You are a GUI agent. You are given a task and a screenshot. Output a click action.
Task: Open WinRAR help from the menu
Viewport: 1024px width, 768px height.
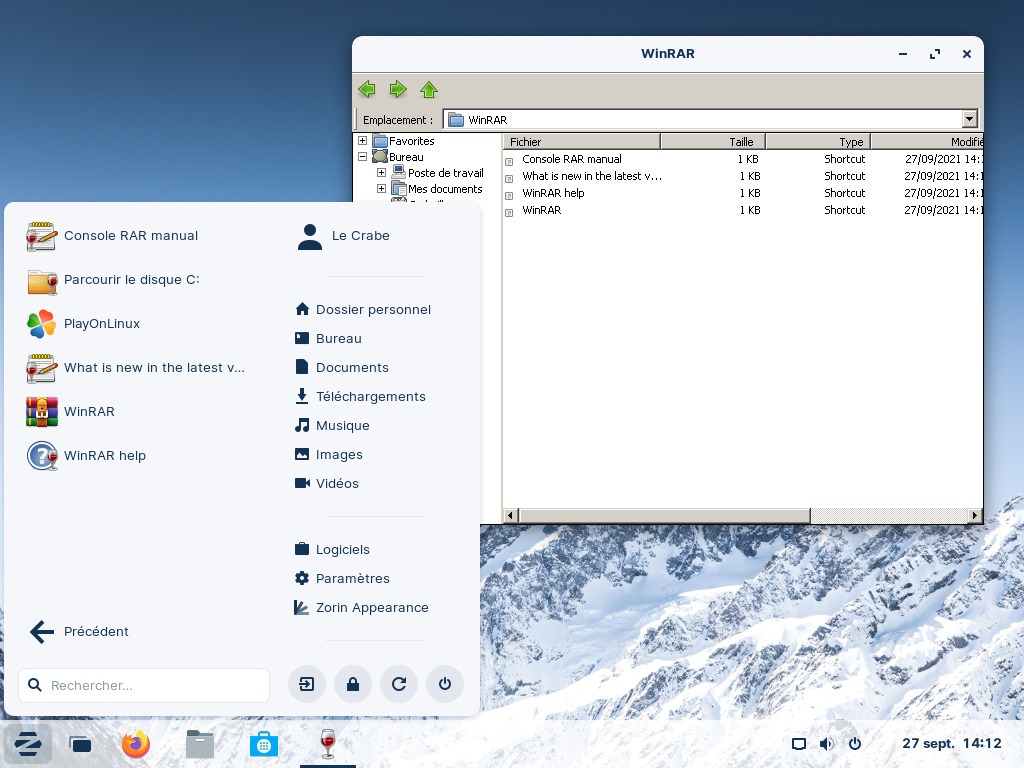86,456
